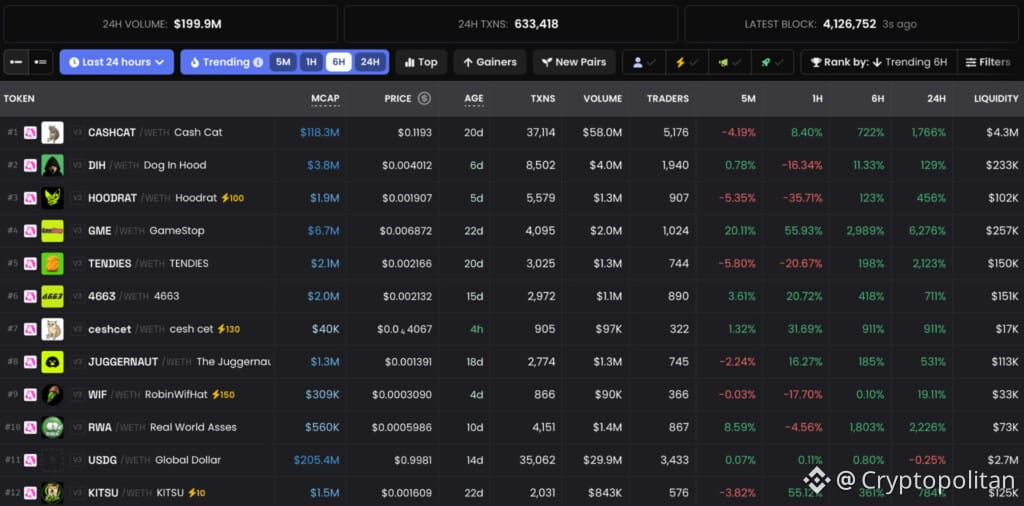Screen dimensions: 1024x506
Task: Toggle the lightning boost filter
Action: coord(687,62)
